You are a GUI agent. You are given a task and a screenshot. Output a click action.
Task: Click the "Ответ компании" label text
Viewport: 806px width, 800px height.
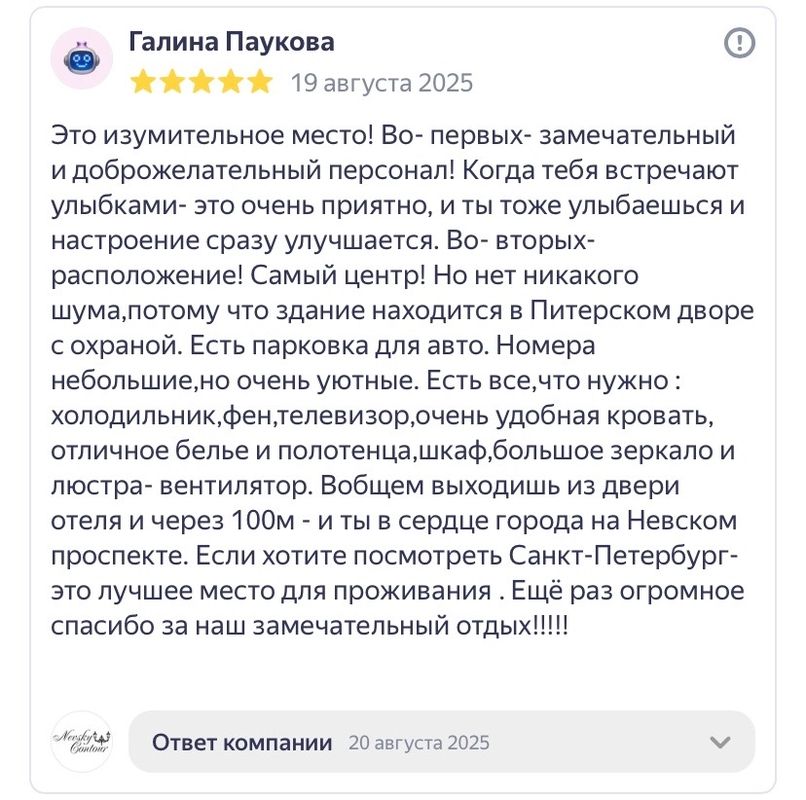point(242,742)
